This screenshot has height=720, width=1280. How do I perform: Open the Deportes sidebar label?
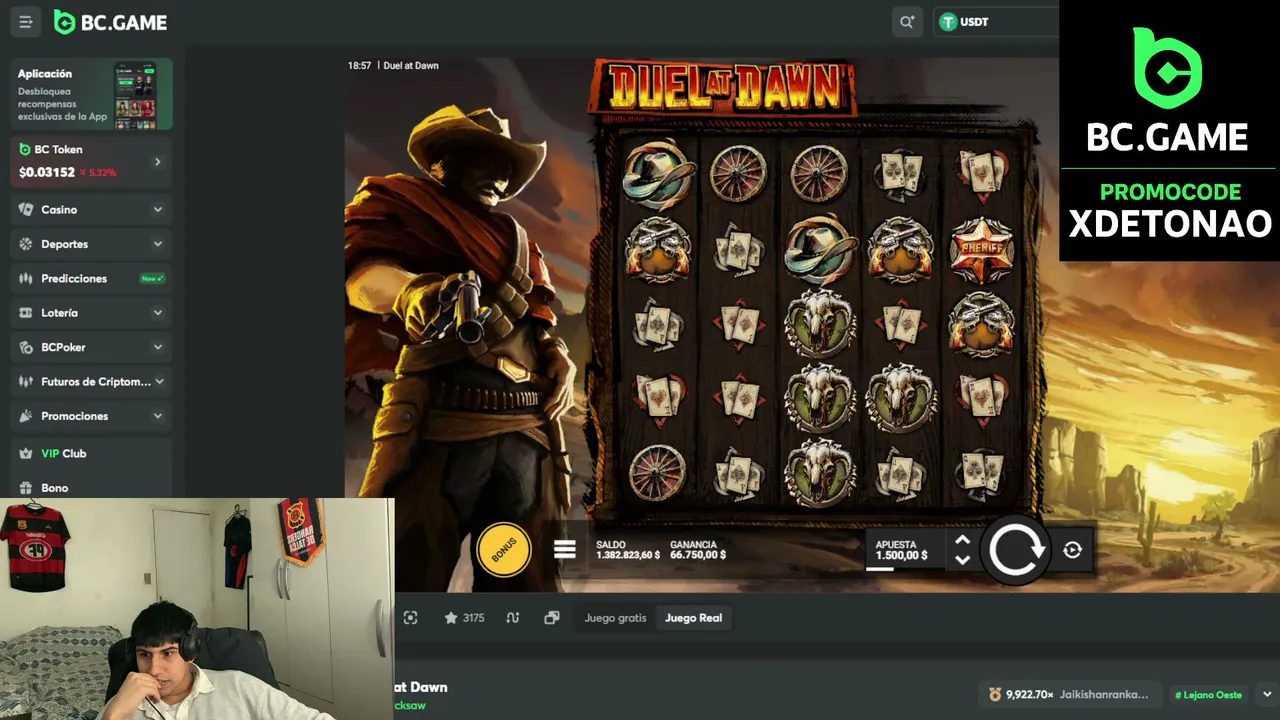click(x=65, y=244)
